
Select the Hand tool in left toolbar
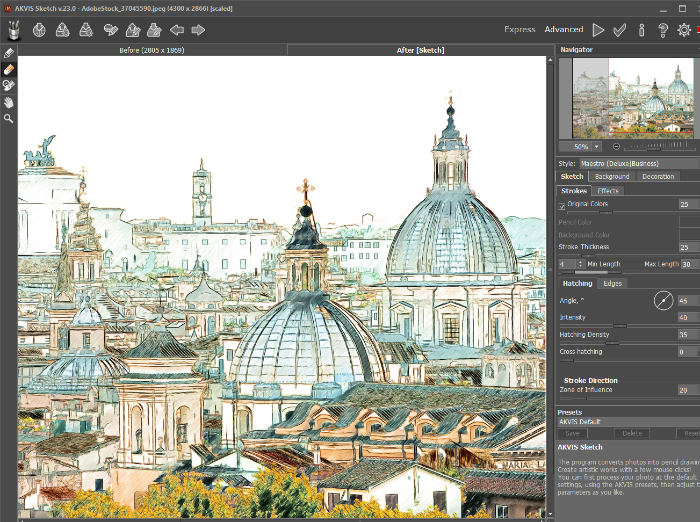9,102
